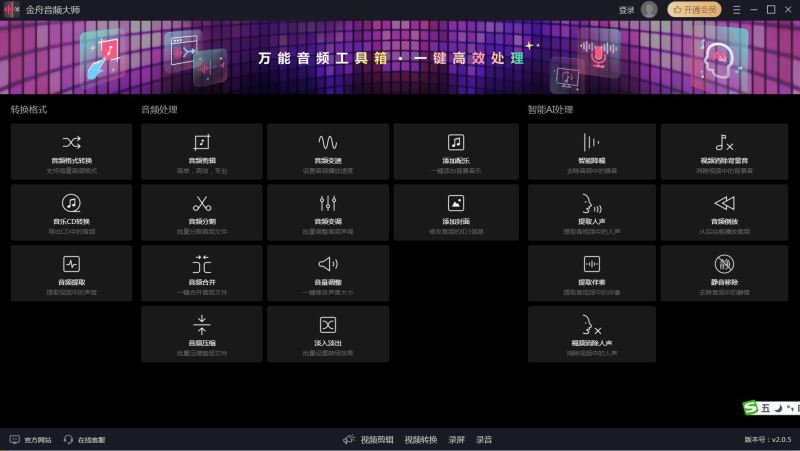This screenshot has width=800, height=451.
Task: Open the 音频倒放 reverse playback tool
Action: (724, 212)
